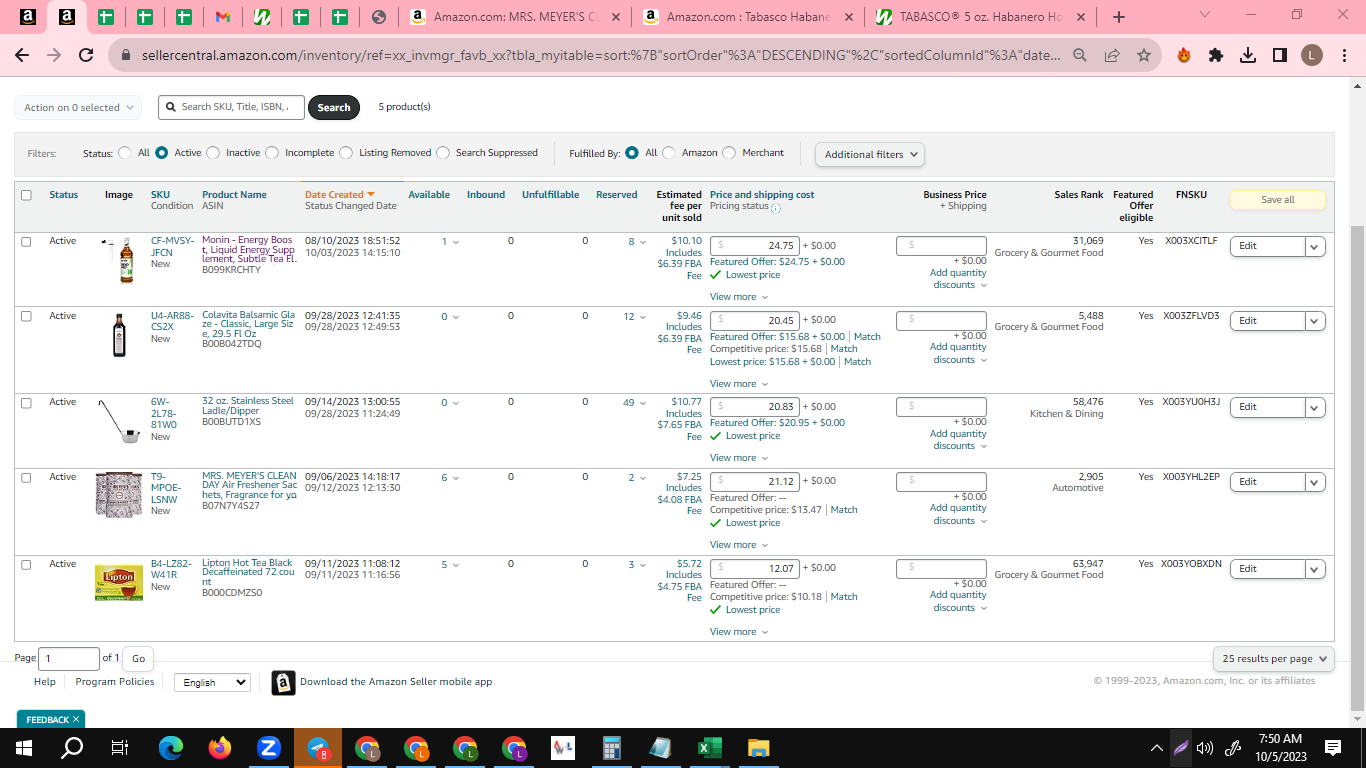Viewport: 1366px width, 768px height.
Task: Toggle the browser side panel icon
Action: pos(1280,56)
